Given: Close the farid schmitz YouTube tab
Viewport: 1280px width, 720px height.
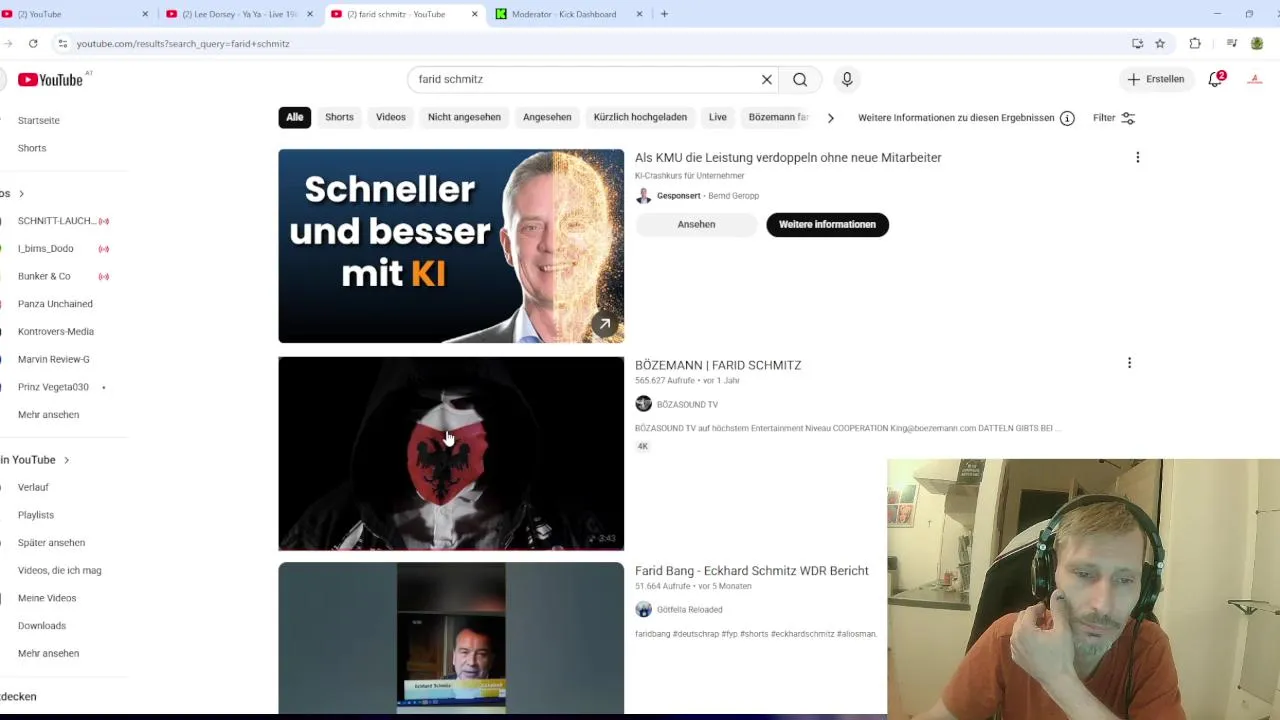Looking at the screenshot, I should 475,14.
